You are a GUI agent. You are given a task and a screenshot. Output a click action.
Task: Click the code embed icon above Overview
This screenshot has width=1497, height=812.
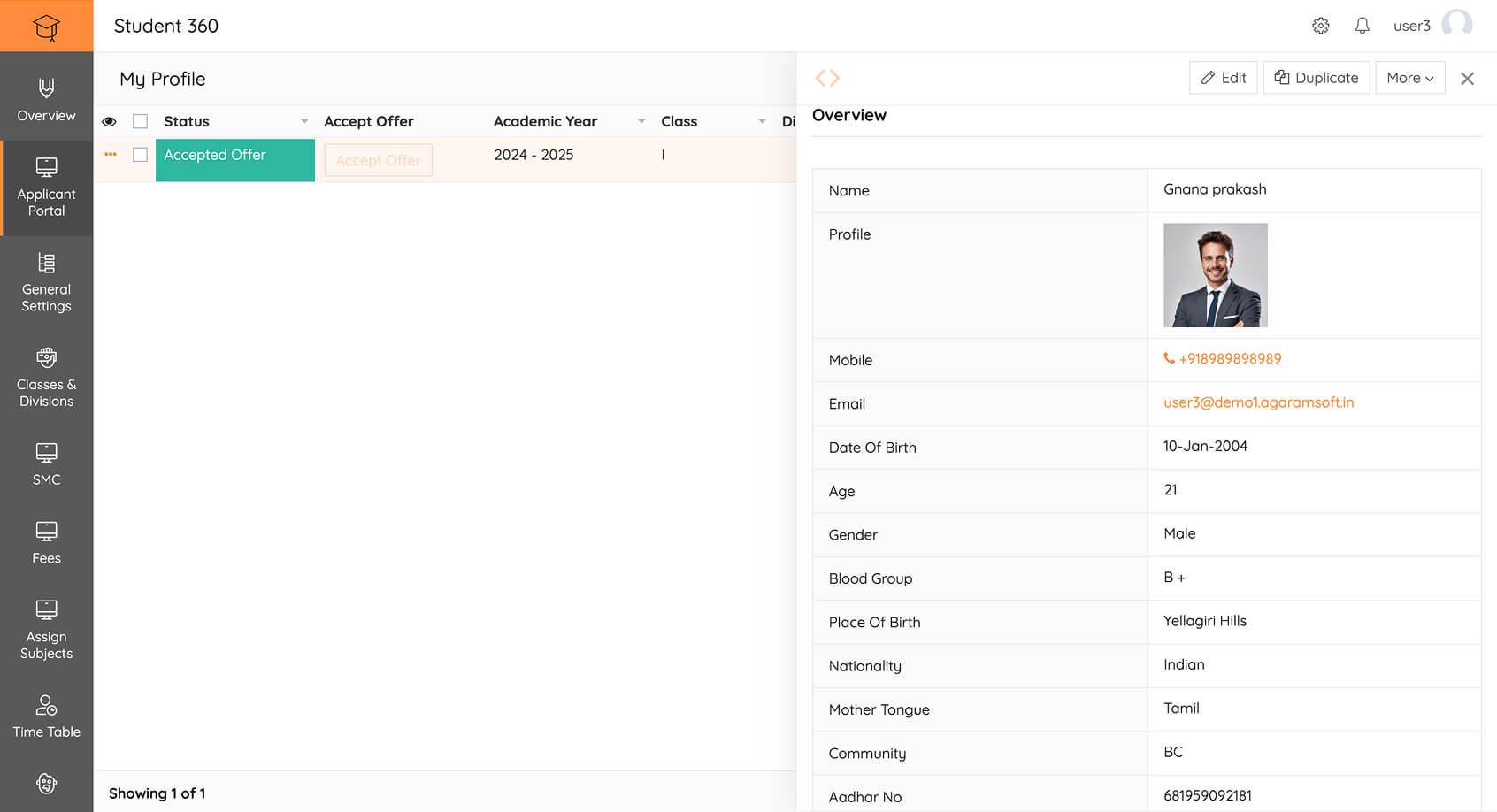827,78
